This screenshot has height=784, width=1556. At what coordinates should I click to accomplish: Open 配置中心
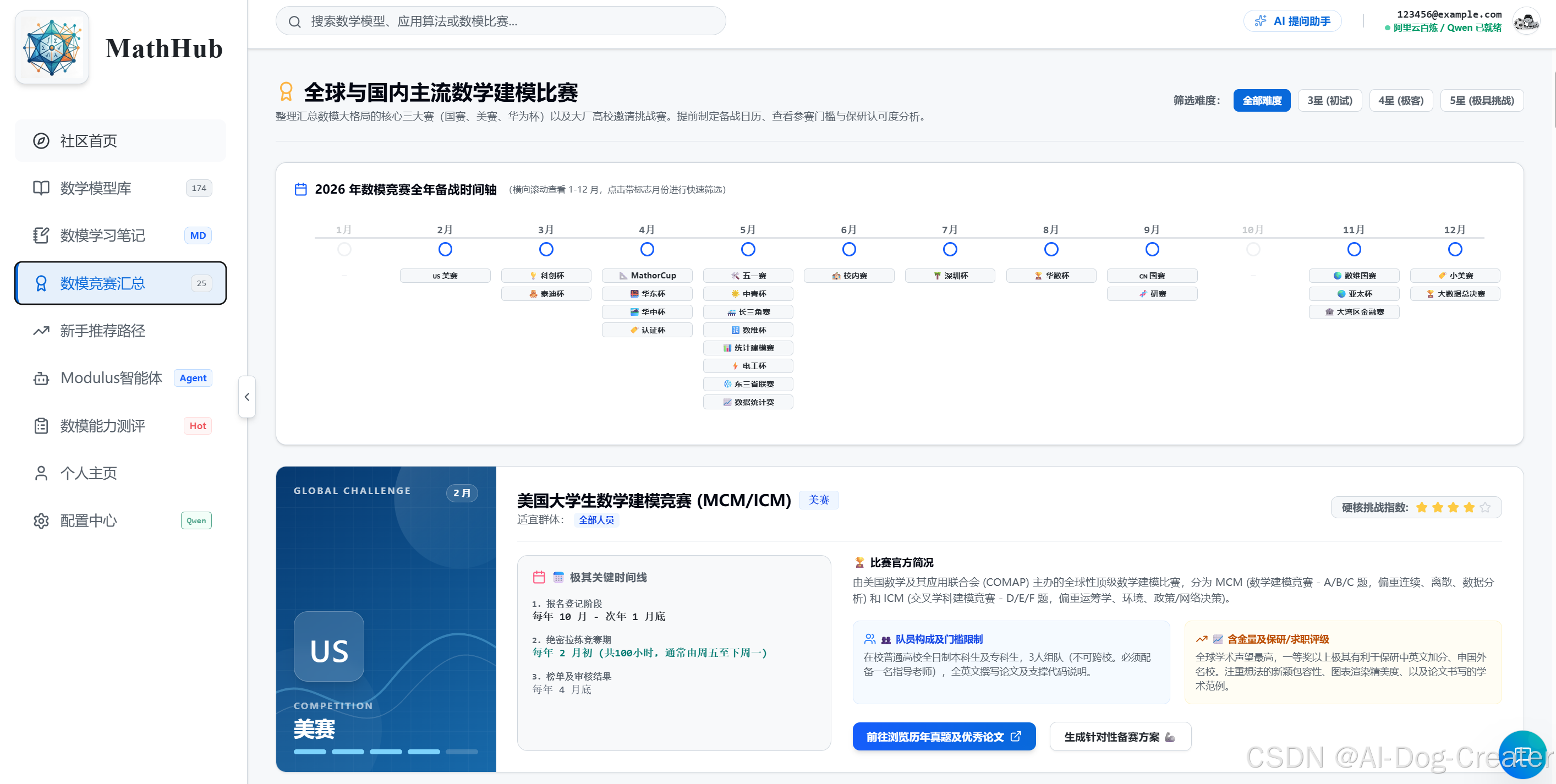[121, 520]
